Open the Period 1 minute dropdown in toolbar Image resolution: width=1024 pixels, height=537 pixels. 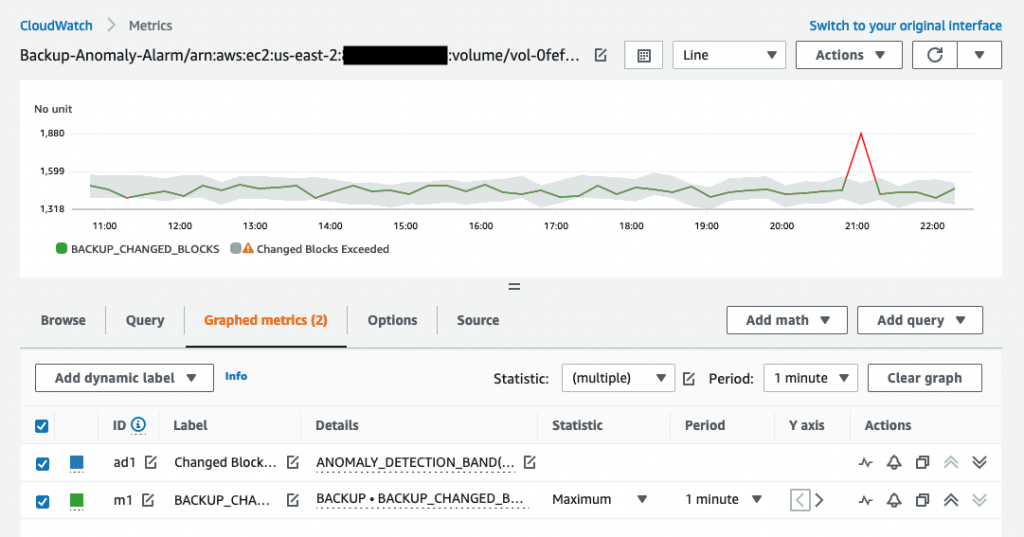[x=810, y=378]
